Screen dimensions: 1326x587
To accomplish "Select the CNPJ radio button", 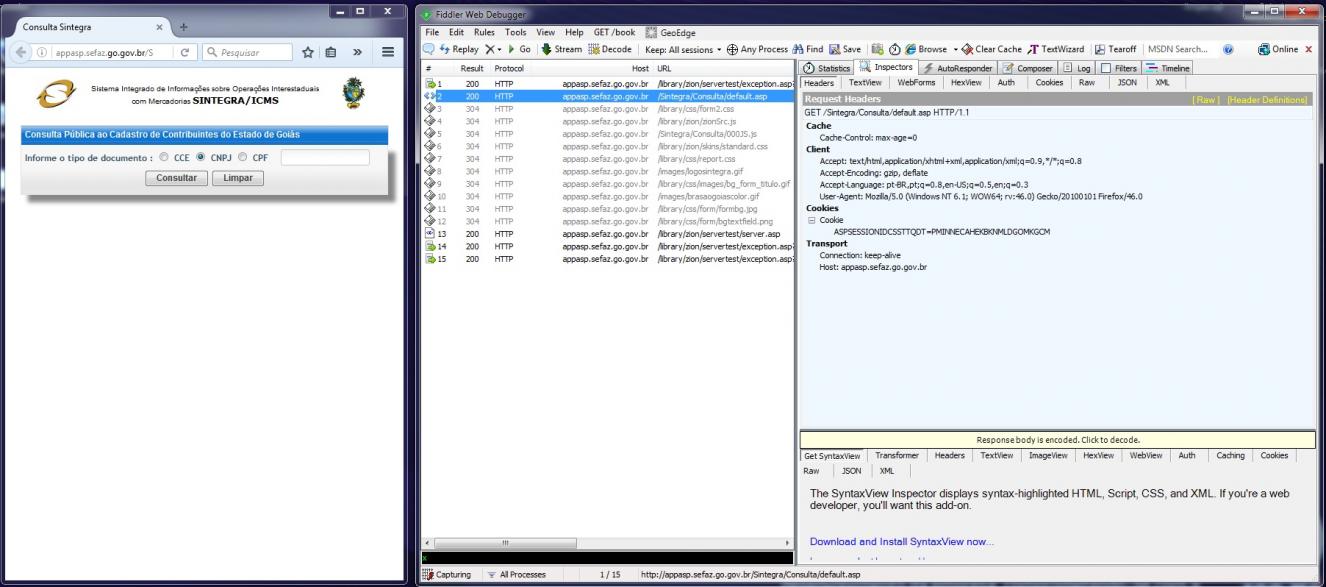I will point(201,157).
